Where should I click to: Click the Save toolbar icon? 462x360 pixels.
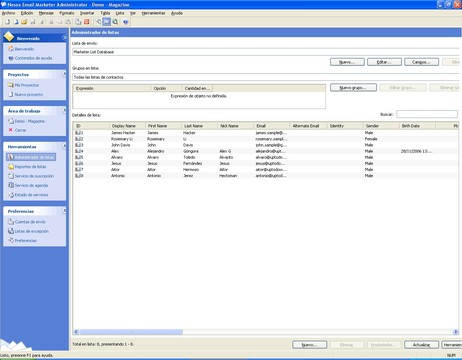click(x=33, y=22)
